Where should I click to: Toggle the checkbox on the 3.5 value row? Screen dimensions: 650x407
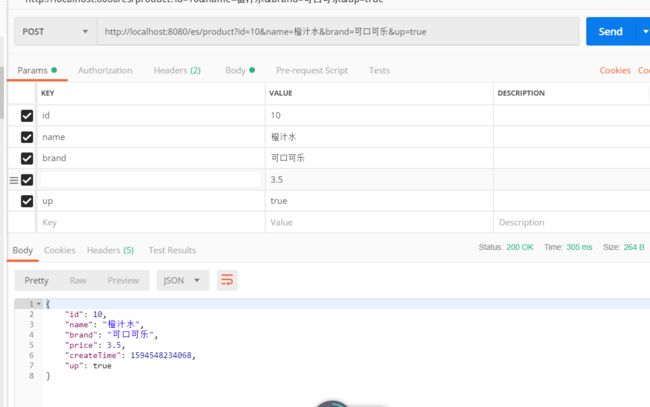pos(27,180)
